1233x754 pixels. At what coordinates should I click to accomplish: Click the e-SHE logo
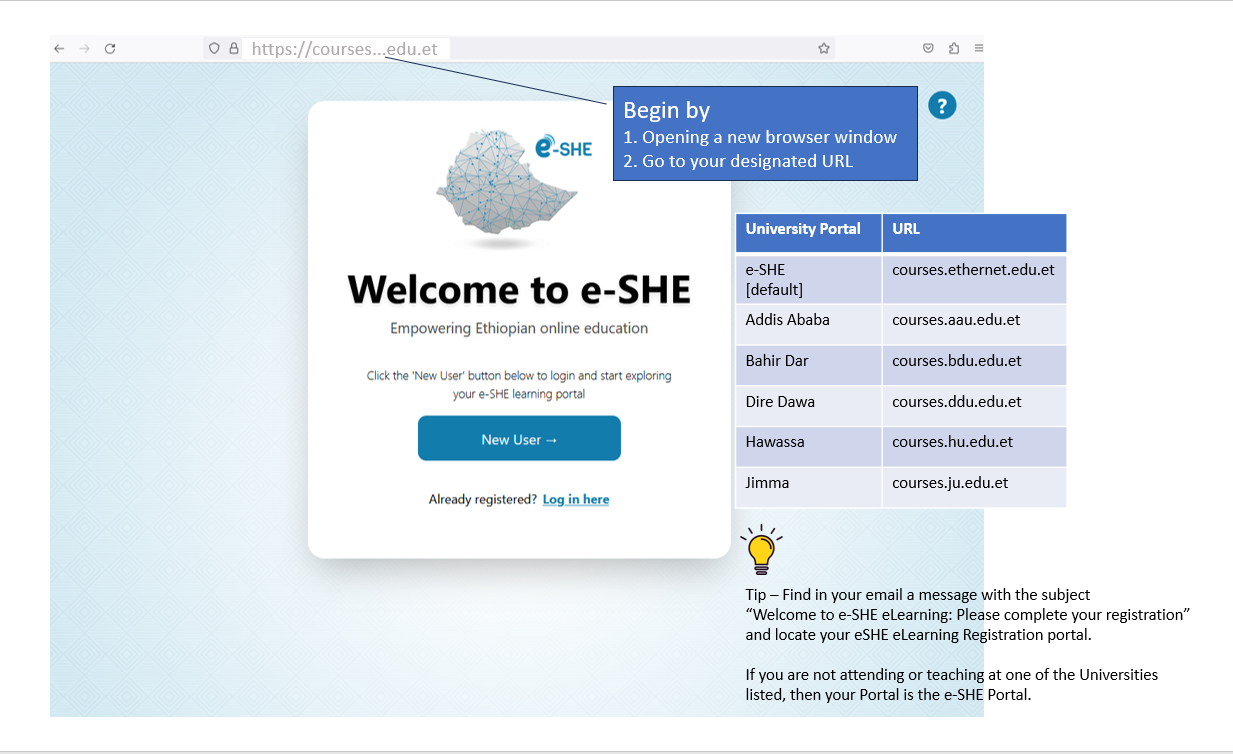pos(565,146)
